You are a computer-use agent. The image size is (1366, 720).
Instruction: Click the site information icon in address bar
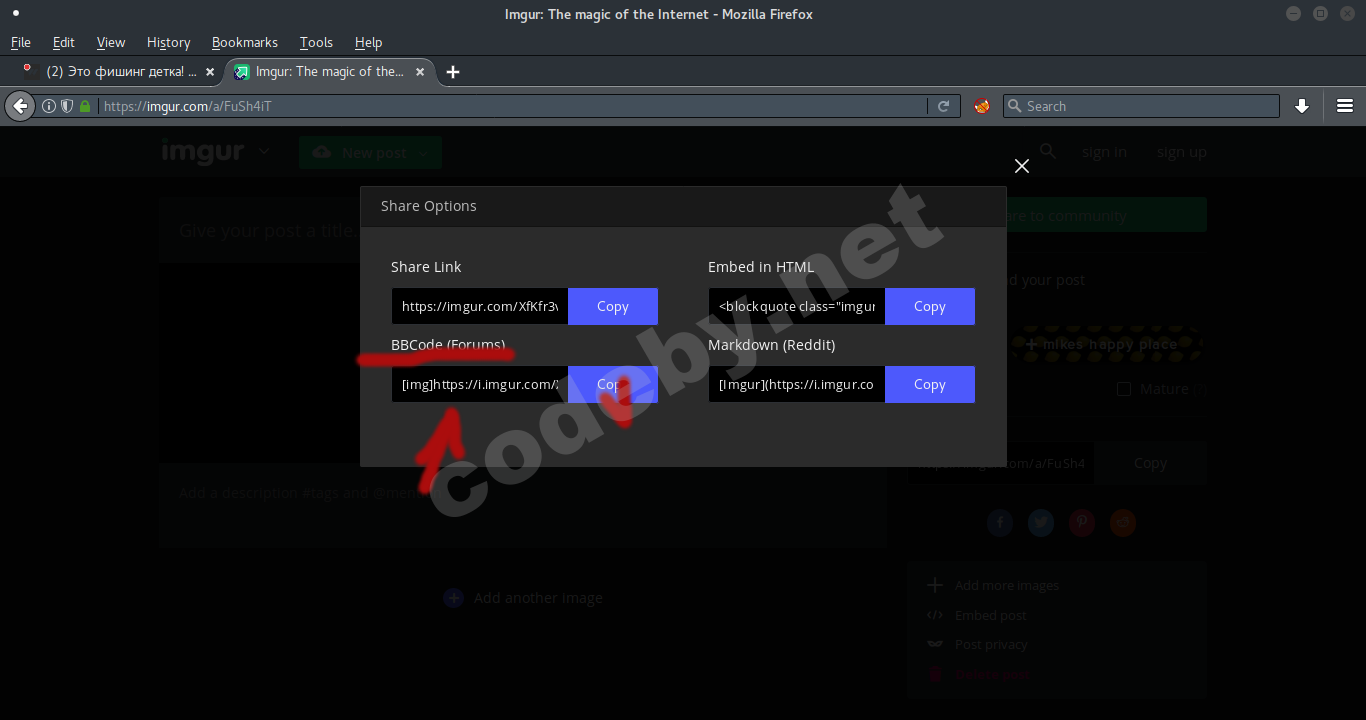pos(48,106)
